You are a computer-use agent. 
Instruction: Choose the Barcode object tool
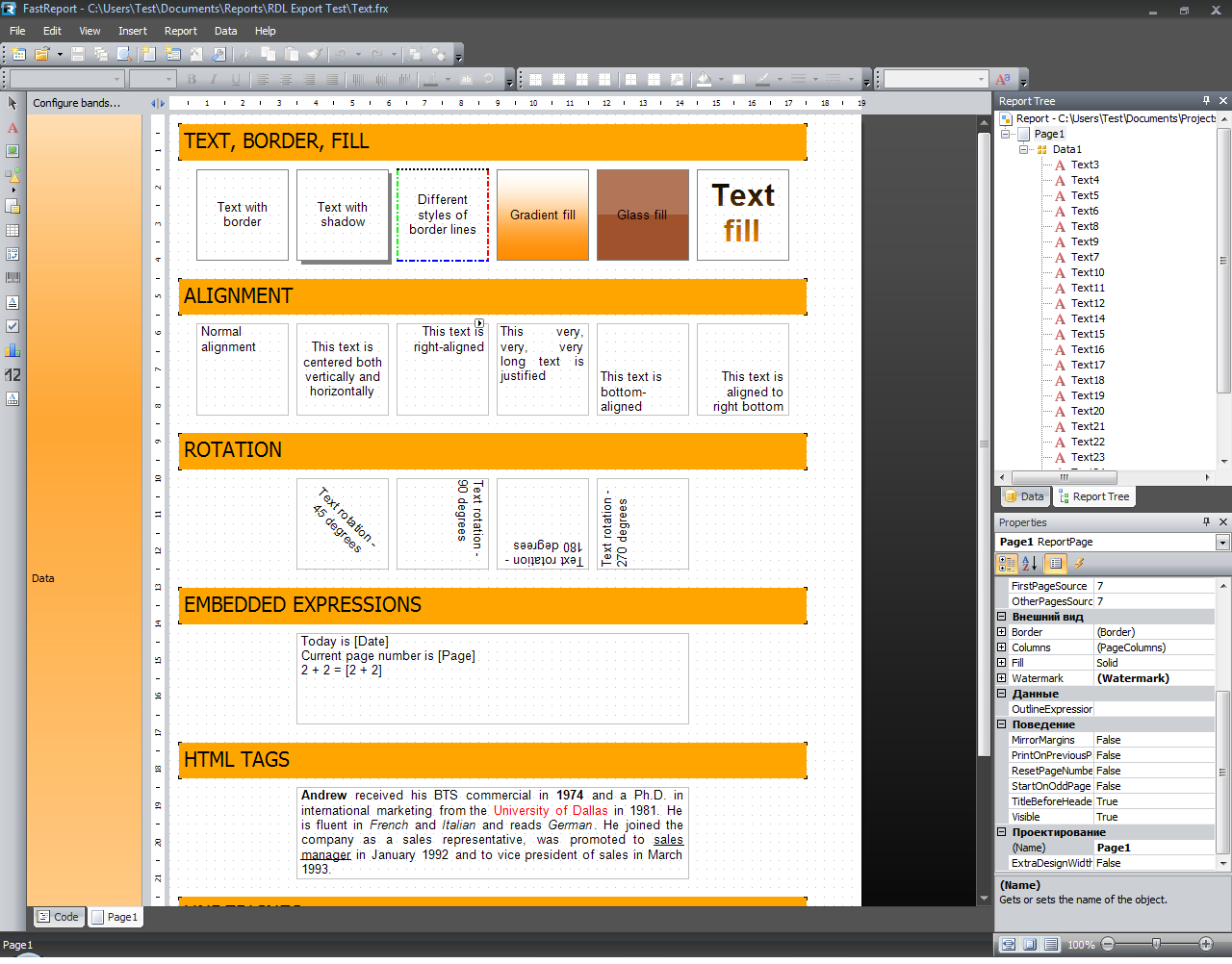click(x=13, y=278)
